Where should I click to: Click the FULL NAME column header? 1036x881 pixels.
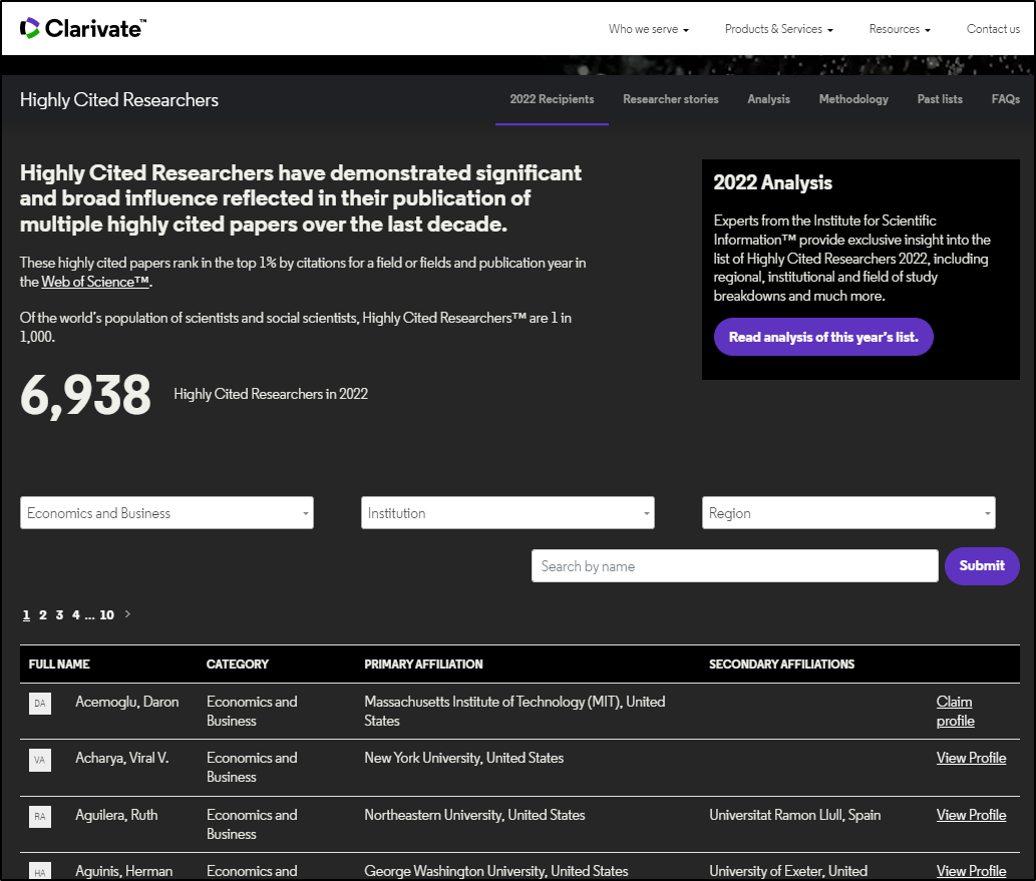(59, 664)
